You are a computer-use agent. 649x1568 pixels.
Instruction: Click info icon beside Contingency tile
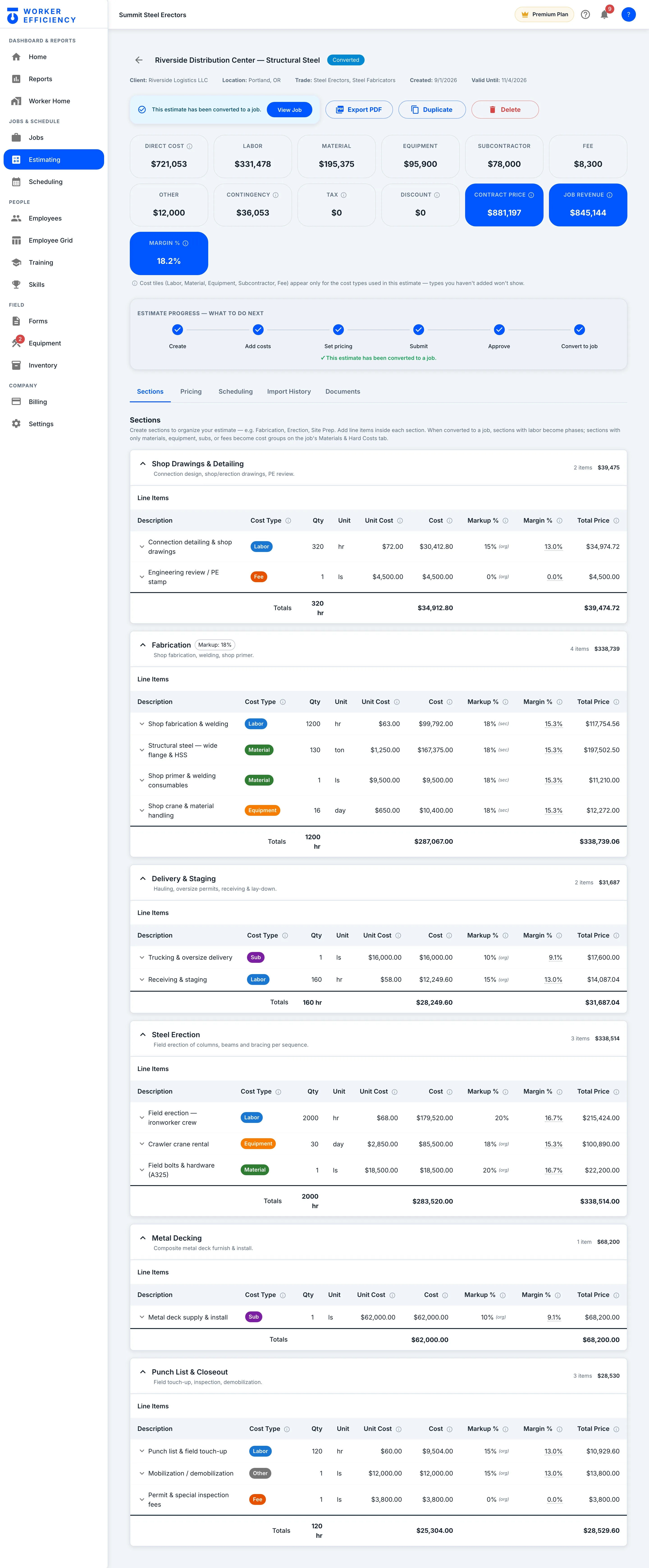point(276,195)
